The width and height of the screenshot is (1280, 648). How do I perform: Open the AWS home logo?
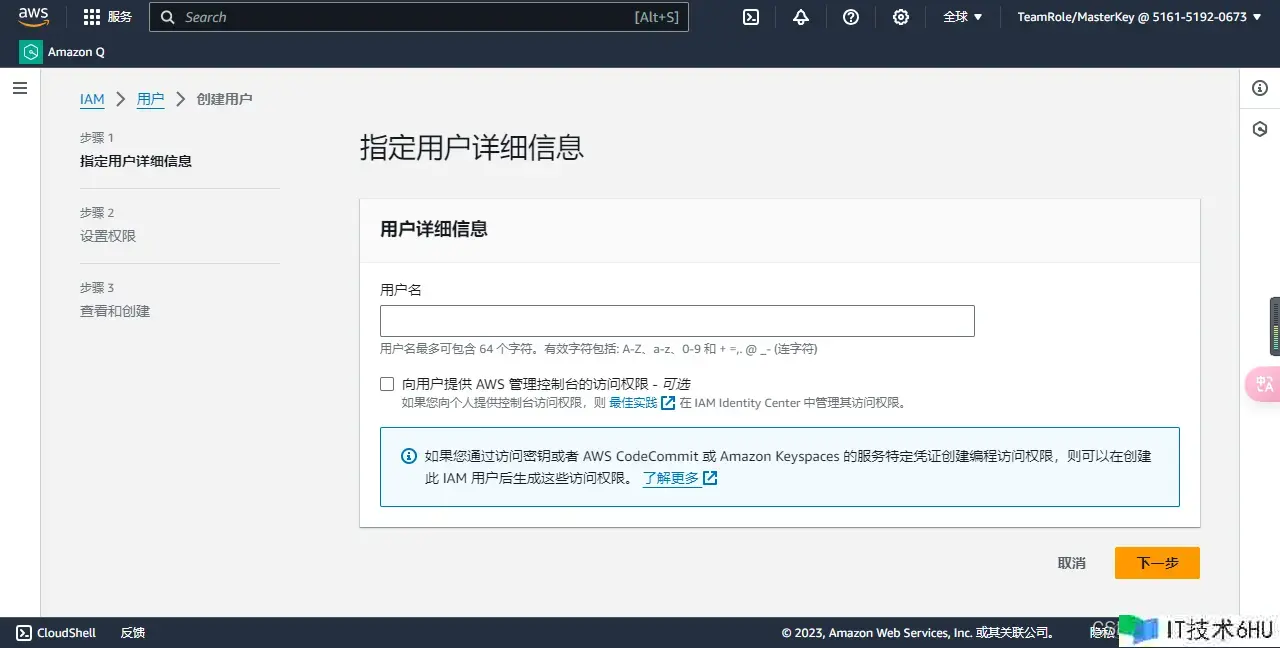click(x=33, y=17)
